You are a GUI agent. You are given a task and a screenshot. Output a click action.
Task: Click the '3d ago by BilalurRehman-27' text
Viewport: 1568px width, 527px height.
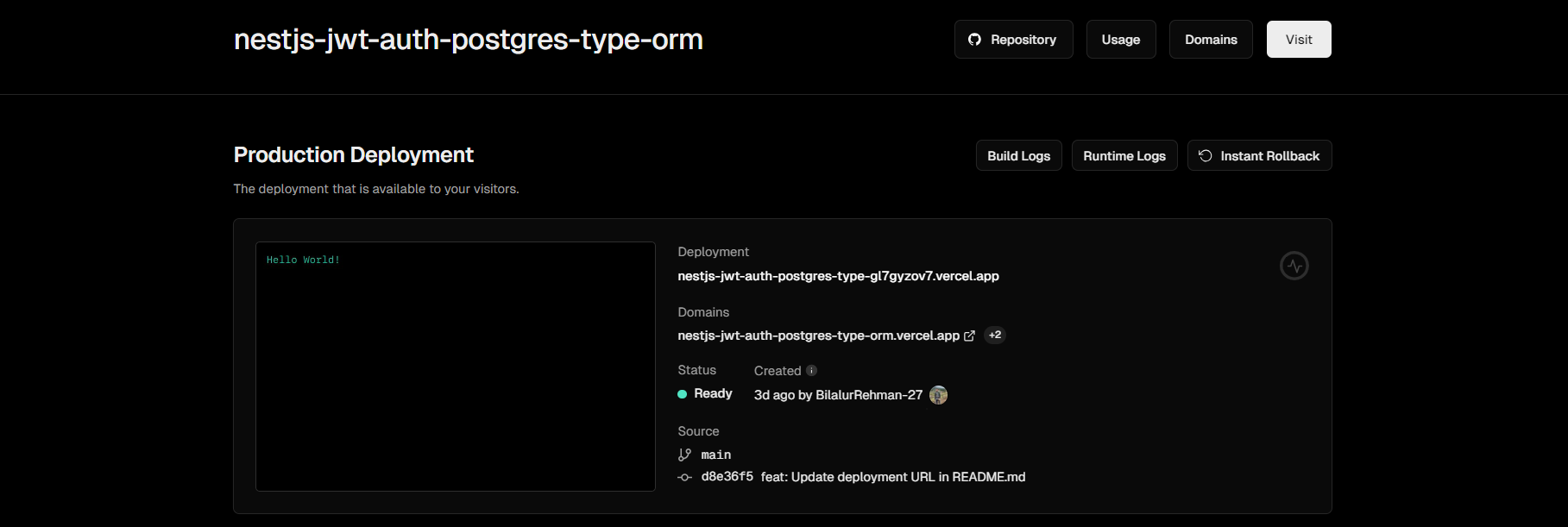click(x=838, y=395)
